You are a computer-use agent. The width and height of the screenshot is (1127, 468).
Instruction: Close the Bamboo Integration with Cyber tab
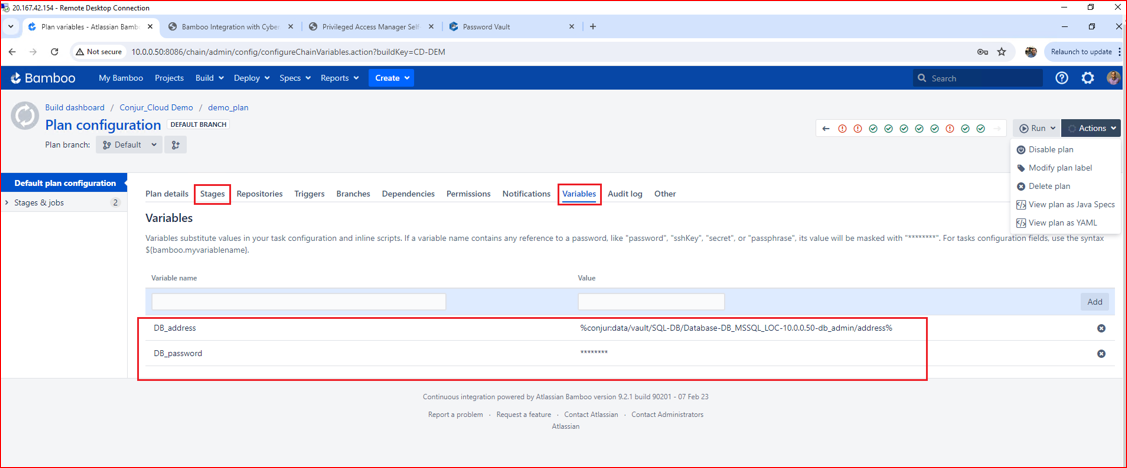(291, 27)
